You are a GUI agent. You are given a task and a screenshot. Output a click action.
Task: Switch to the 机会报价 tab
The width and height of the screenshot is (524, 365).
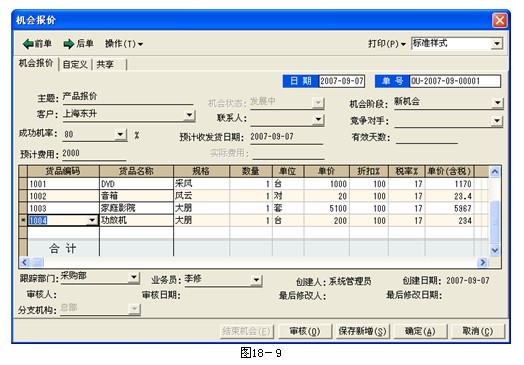tap(36, 63)
